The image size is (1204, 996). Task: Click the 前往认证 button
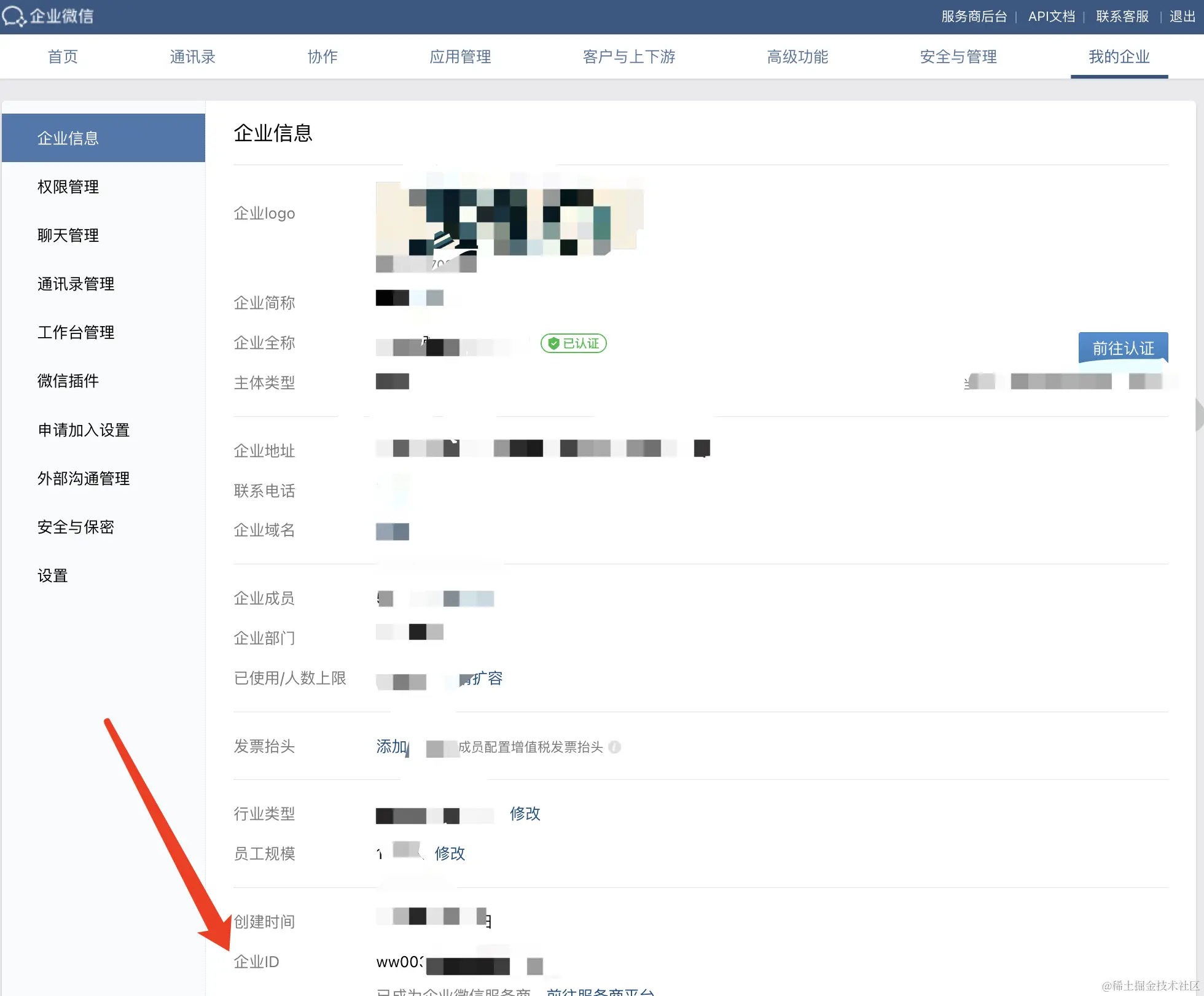(1122, 348)
